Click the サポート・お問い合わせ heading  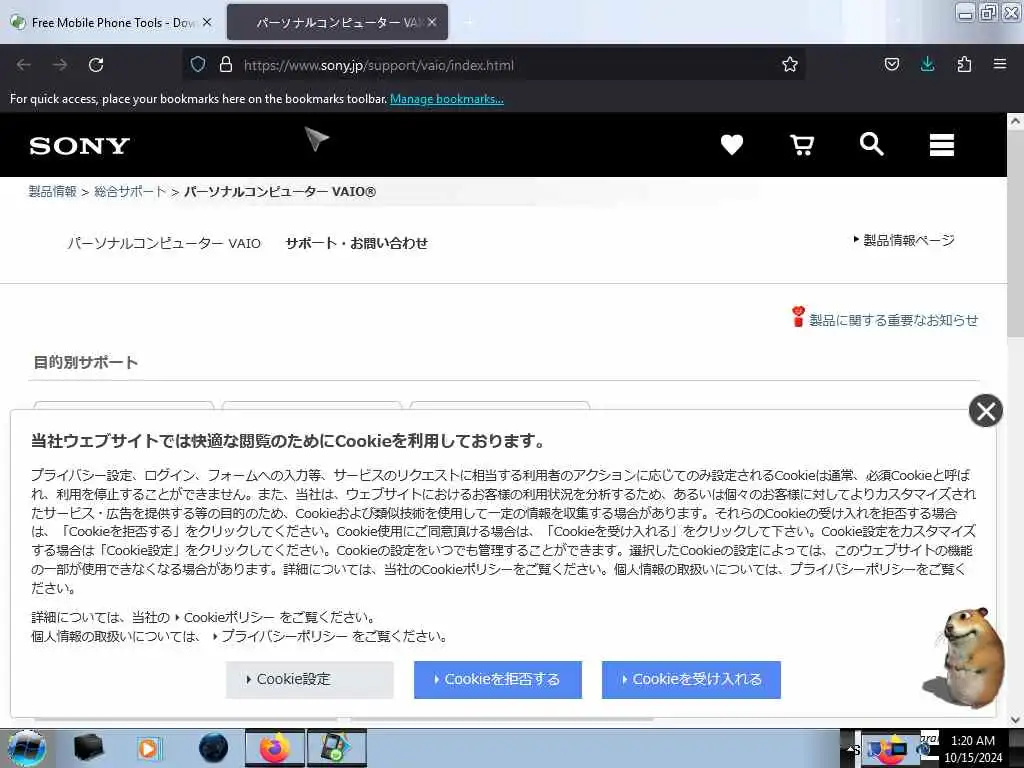pos(357,244)
